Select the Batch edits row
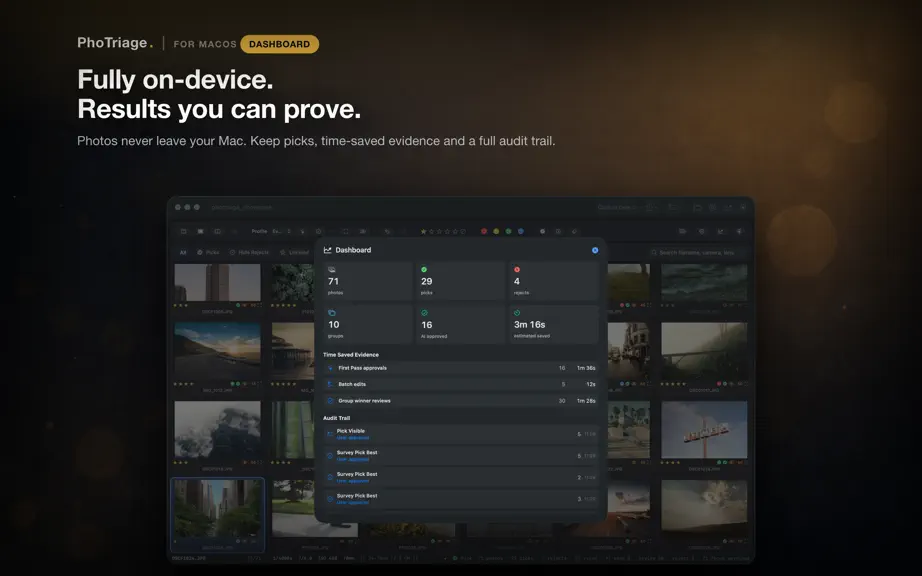 pyautogui.click(x=460, y=384)
